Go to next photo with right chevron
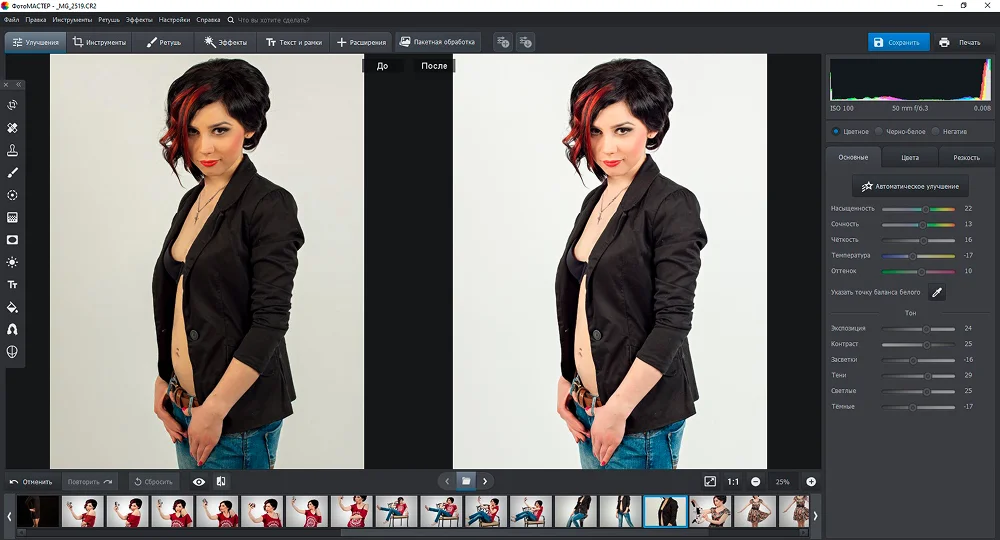Viewport: 1000px width, 540px height. [485, 482]
